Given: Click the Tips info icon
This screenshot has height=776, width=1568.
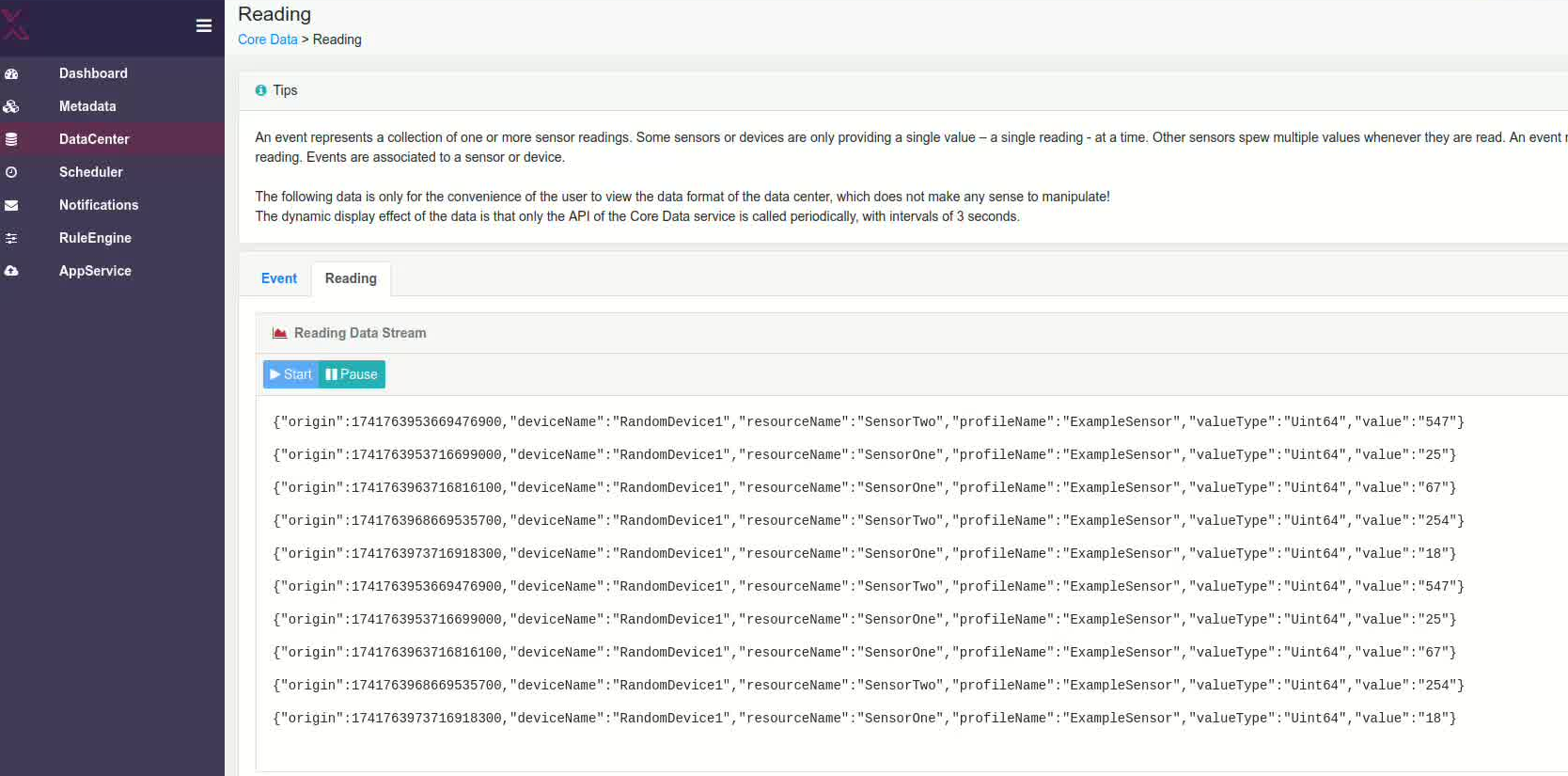Looking at the screenshot, I should coord(260,90).
